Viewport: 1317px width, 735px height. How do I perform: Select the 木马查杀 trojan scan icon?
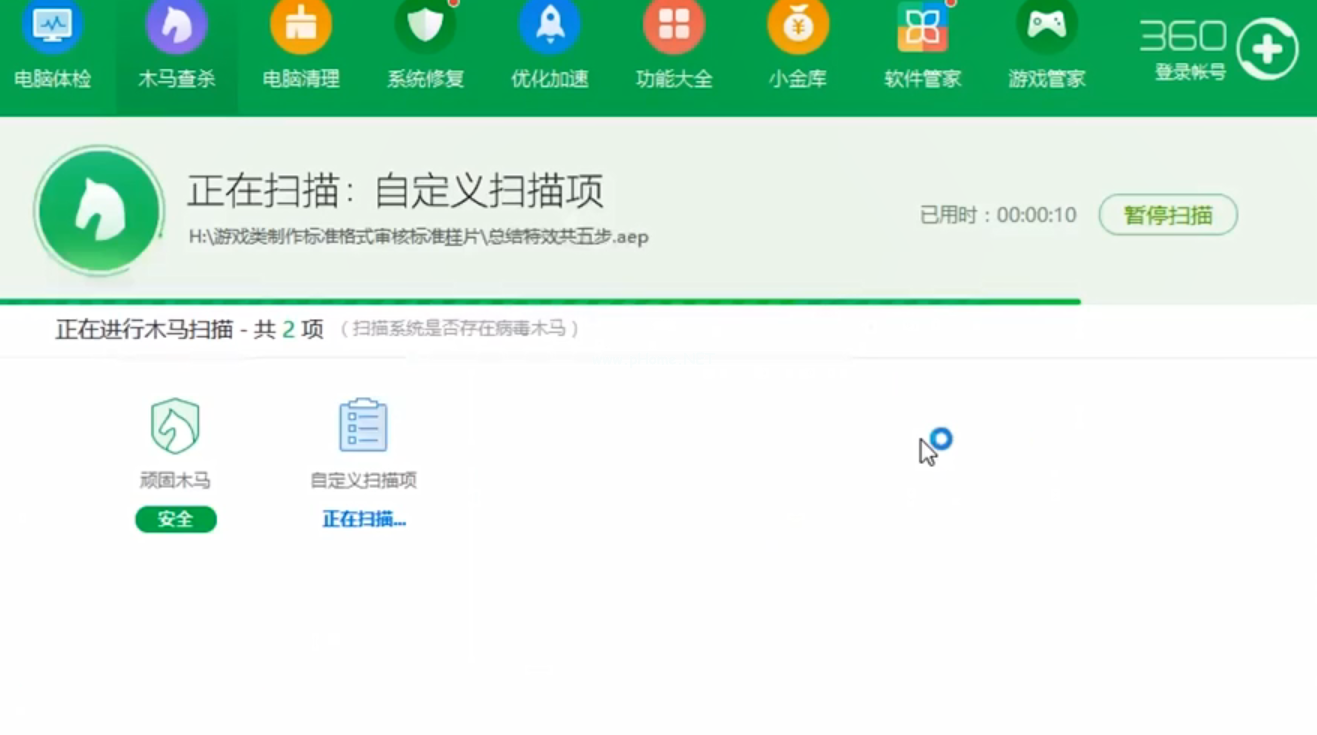click(177, 27)
